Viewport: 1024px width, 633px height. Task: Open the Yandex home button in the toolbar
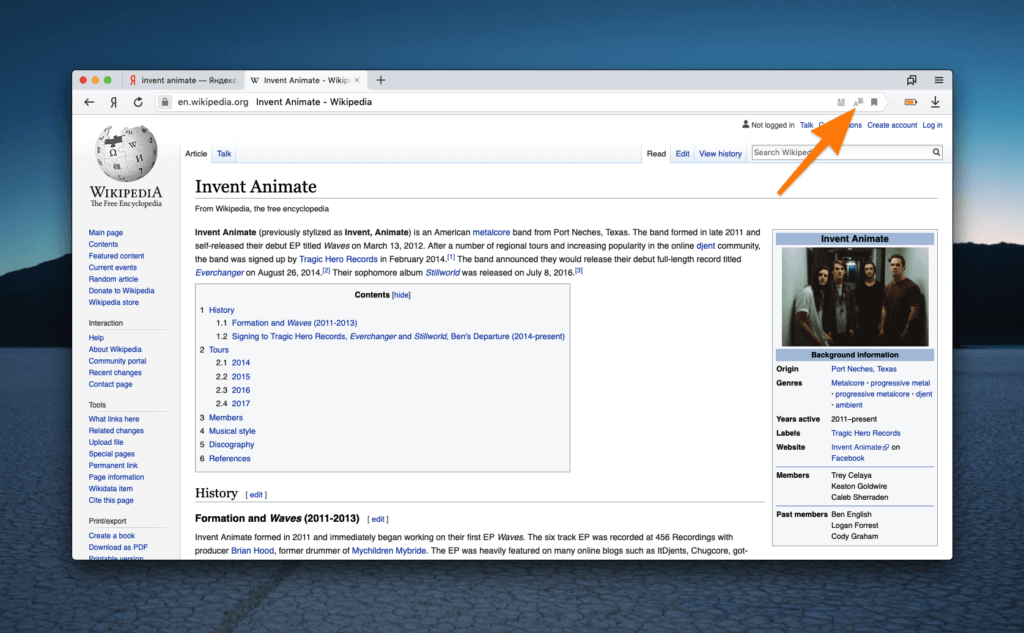(x=114, y=102)
